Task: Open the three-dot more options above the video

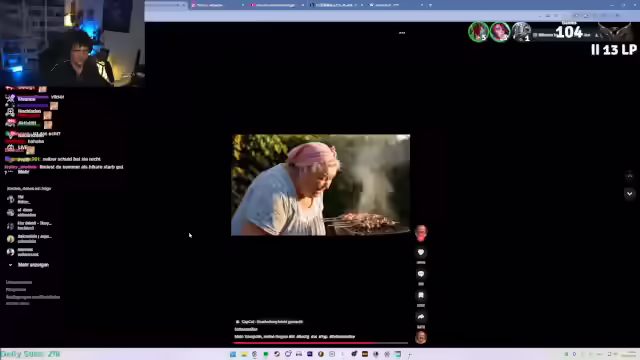Action: click(x=402, y=33)
